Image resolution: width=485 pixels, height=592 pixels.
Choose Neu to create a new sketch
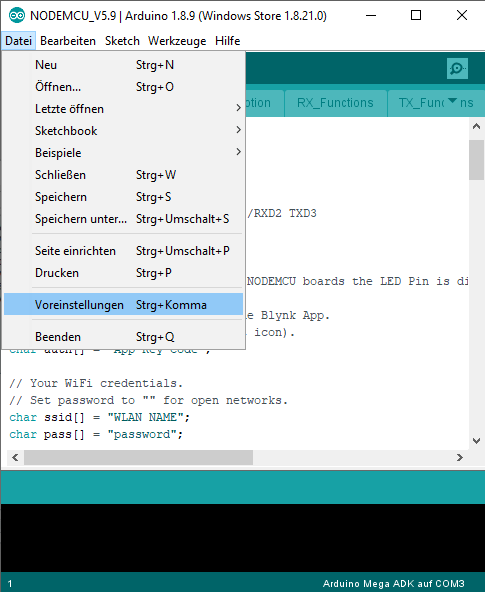123,65
